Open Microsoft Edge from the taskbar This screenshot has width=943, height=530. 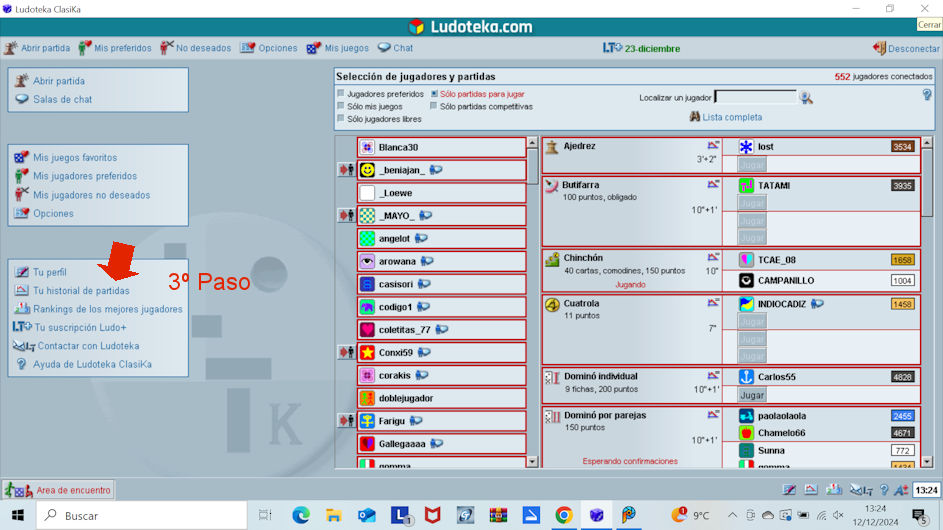(x=301, y=516)
